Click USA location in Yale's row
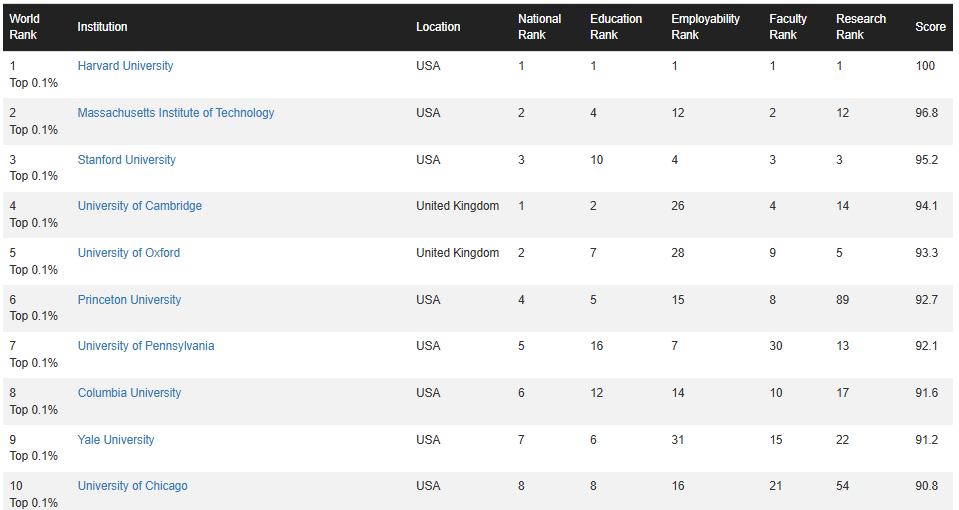 coord(428,440)
